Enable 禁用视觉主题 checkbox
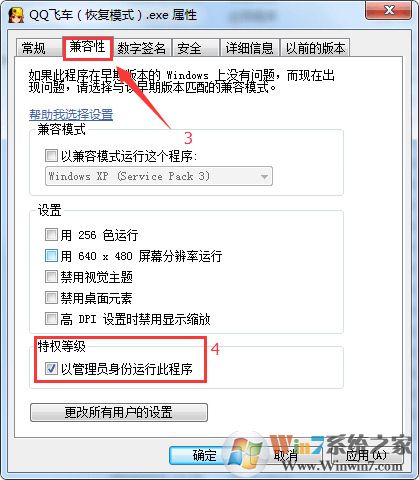 coord(51,277)
